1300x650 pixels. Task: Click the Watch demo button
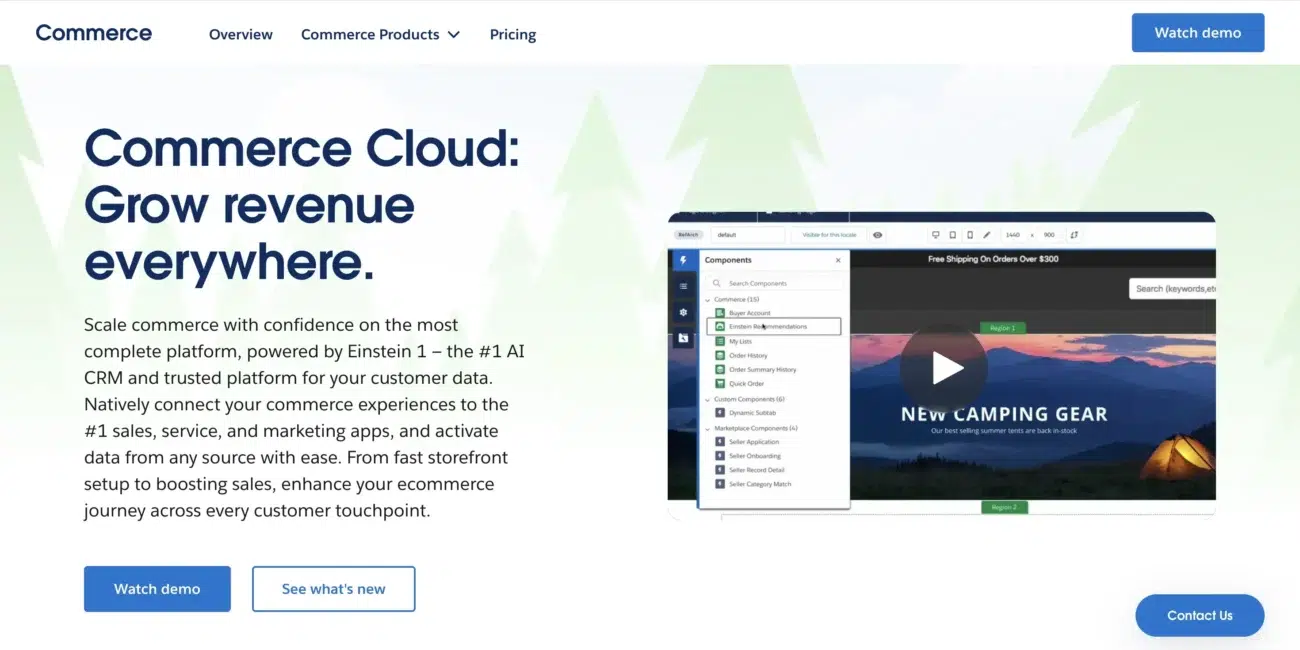[1198, 32]
